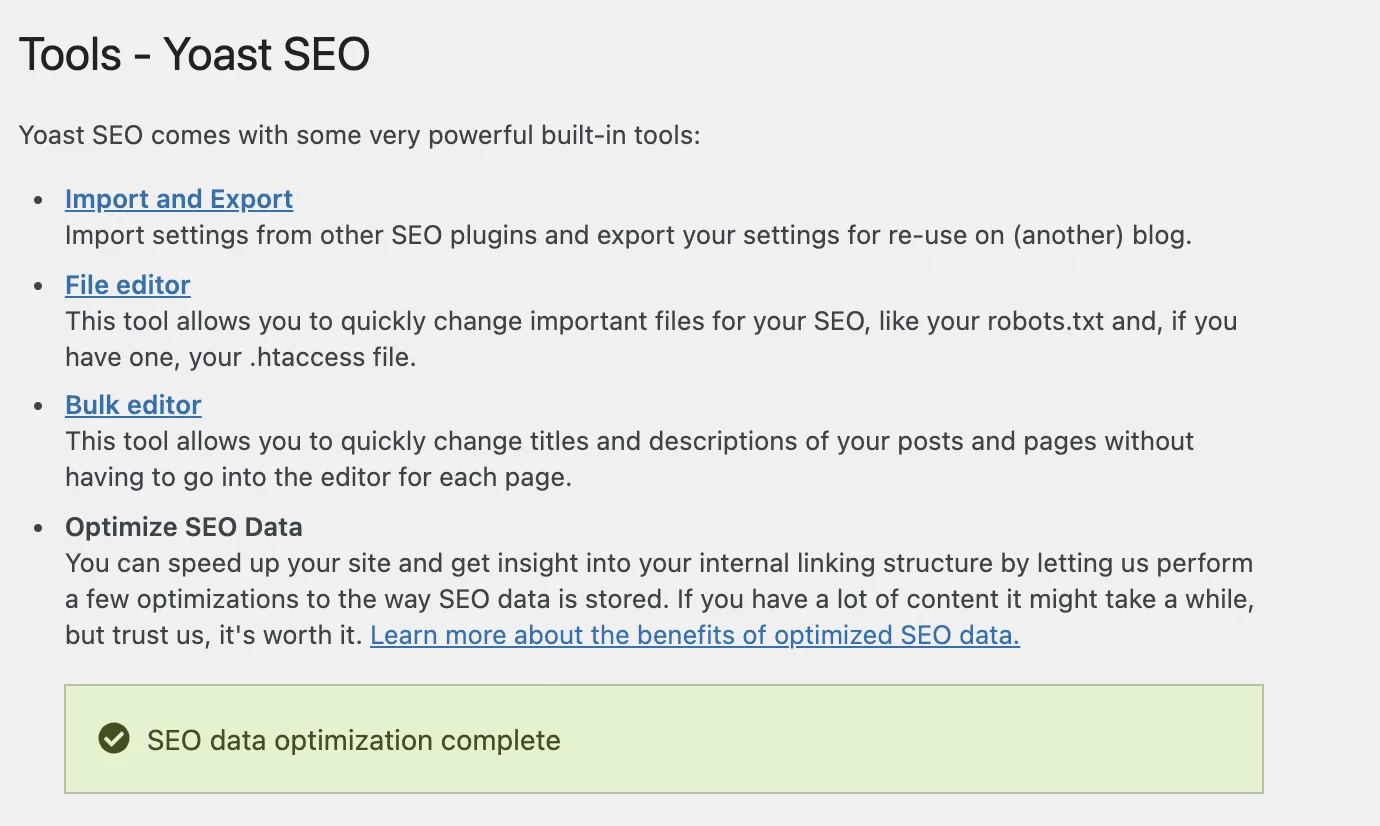Click the checkmark icon in the success banner
The width and height of the screenshot is (1380, 826).
point(114,739)
